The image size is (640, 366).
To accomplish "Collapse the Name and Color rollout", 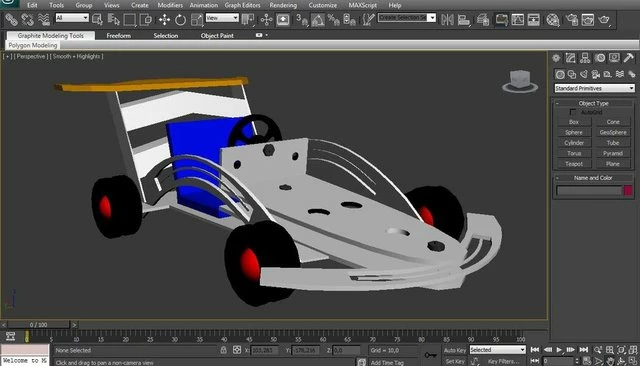I will point(593,178).
